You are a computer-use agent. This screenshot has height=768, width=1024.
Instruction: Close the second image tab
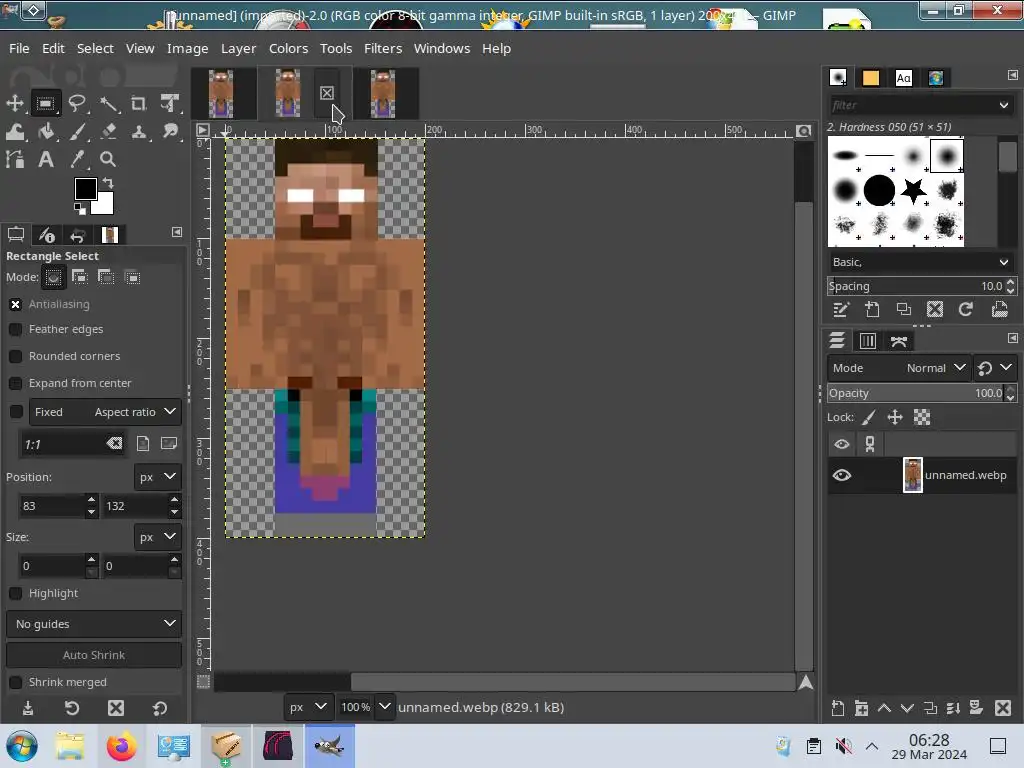(327, 93)
